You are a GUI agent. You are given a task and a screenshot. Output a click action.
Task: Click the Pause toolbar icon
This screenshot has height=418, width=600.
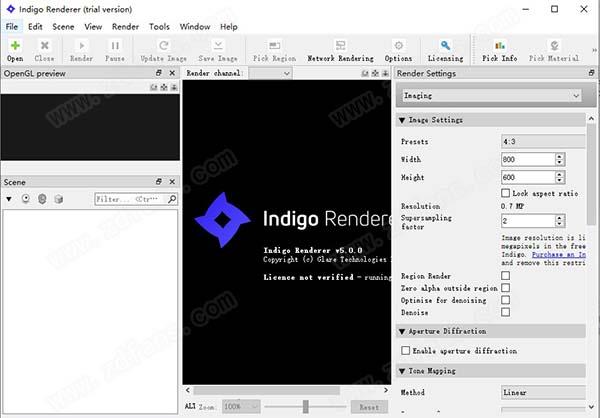click(115, 51)
